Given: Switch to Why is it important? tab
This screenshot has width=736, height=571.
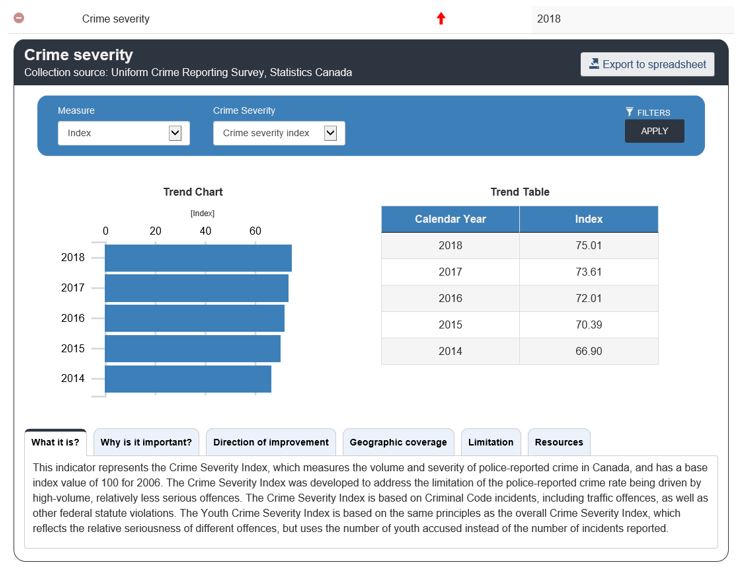Looking at the screenshot, I should click(x=146, y=442).
